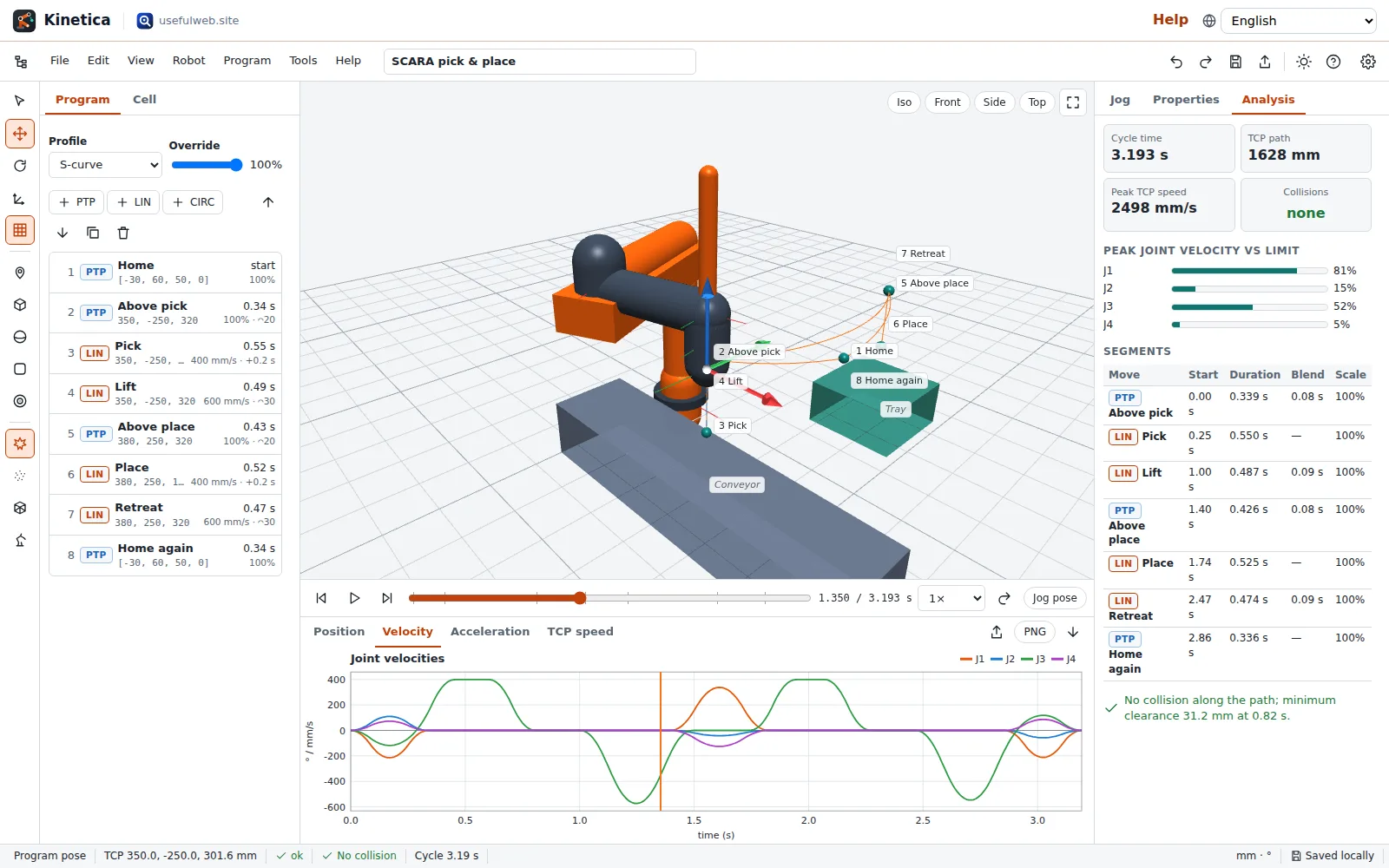1389x868 pixels.
Task: Open the playback speed 1× dropdown
Action: click(952, 598)
